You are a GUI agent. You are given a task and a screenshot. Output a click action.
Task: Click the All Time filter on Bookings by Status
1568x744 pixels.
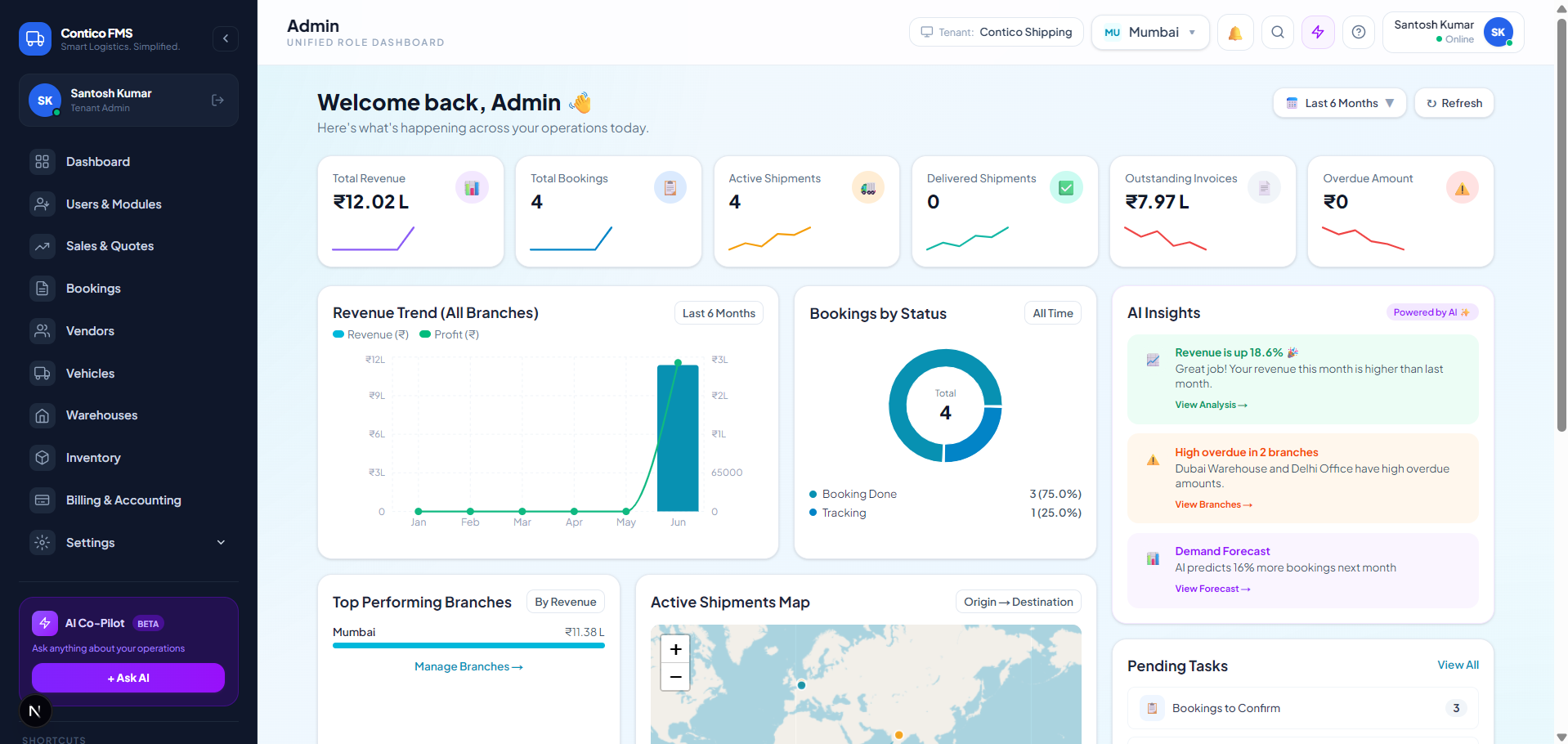(1053, 313)
